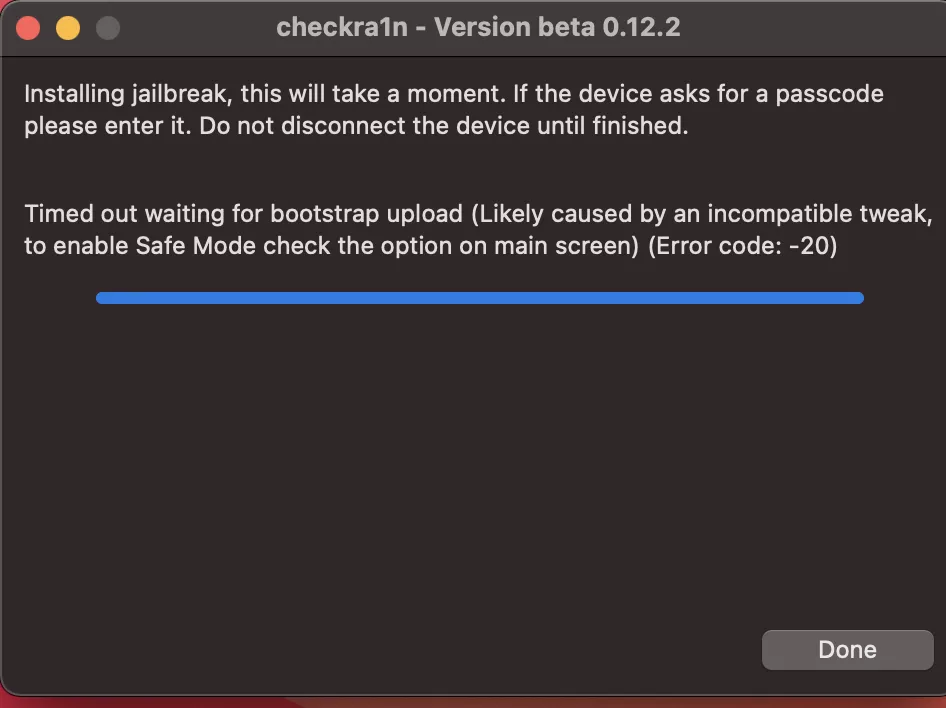This screenshot has width=946, height=708.
Task: Click the middle of the blue progress bar
Action: pyautogui.click(x=480, y=297)
